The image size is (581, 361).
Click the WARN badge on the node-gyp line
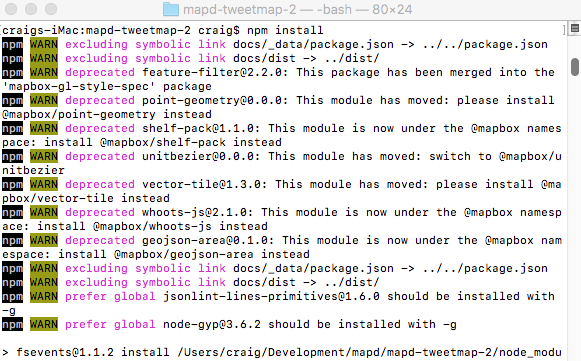(x=44, y=324)
